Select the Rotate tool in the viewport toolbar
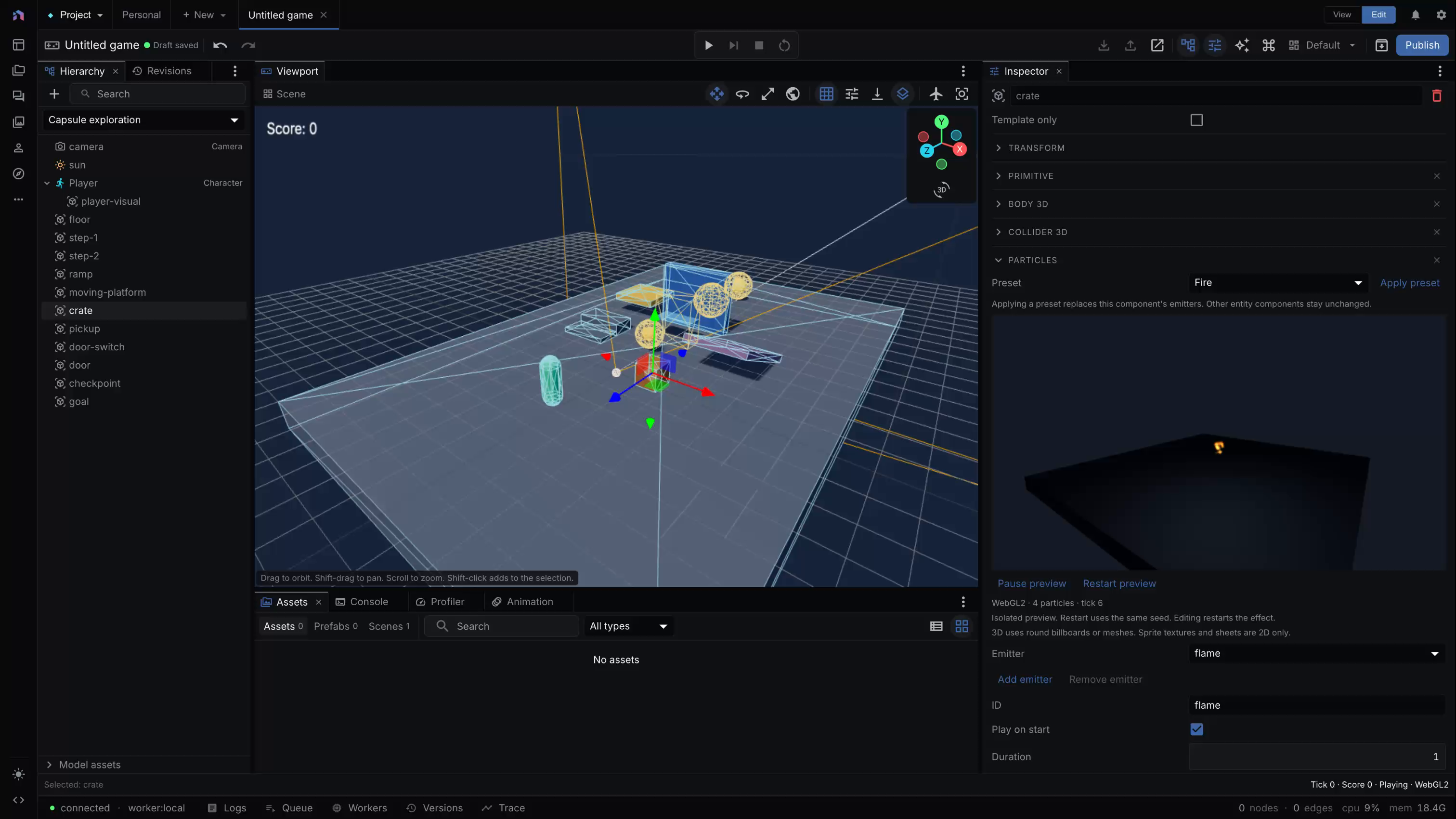Screen dimensions: 1456x819 [742, 94]
